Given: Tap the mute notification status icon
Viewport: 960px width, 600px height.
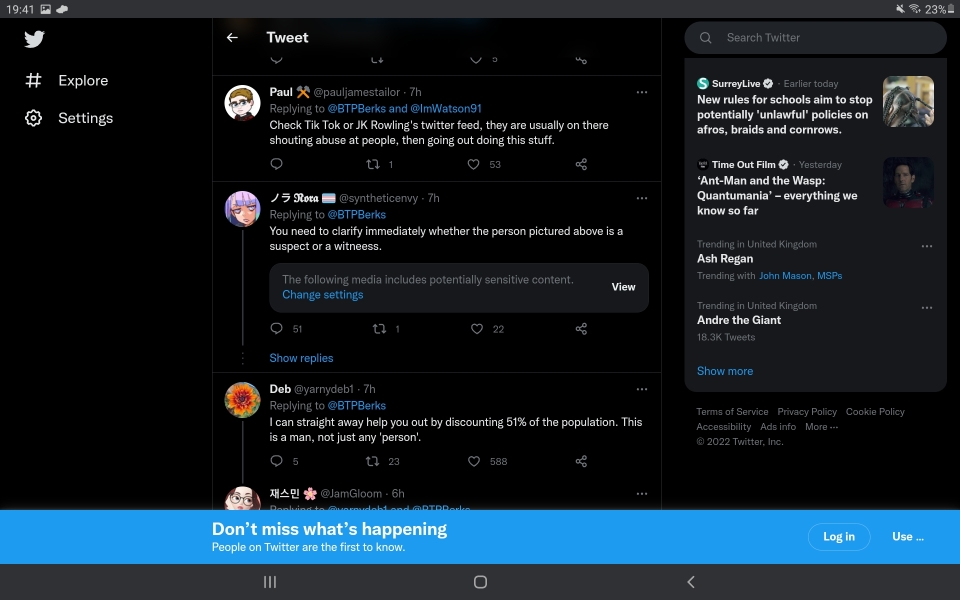Looking at the screenshot, I should [900, 9].
